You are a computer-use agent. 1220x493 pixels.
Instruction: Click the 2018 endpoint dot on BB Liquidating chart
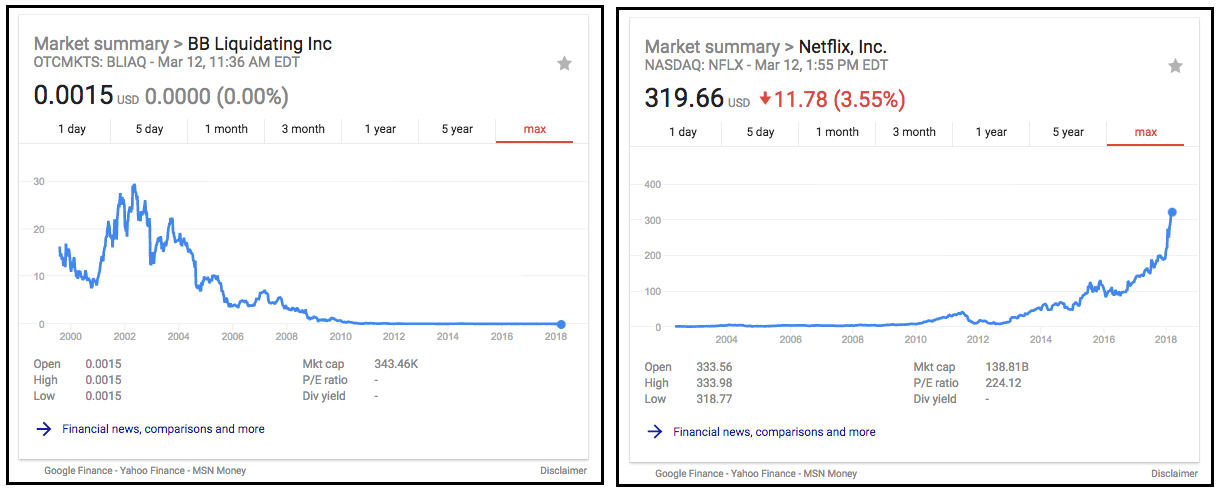point(561,324)
